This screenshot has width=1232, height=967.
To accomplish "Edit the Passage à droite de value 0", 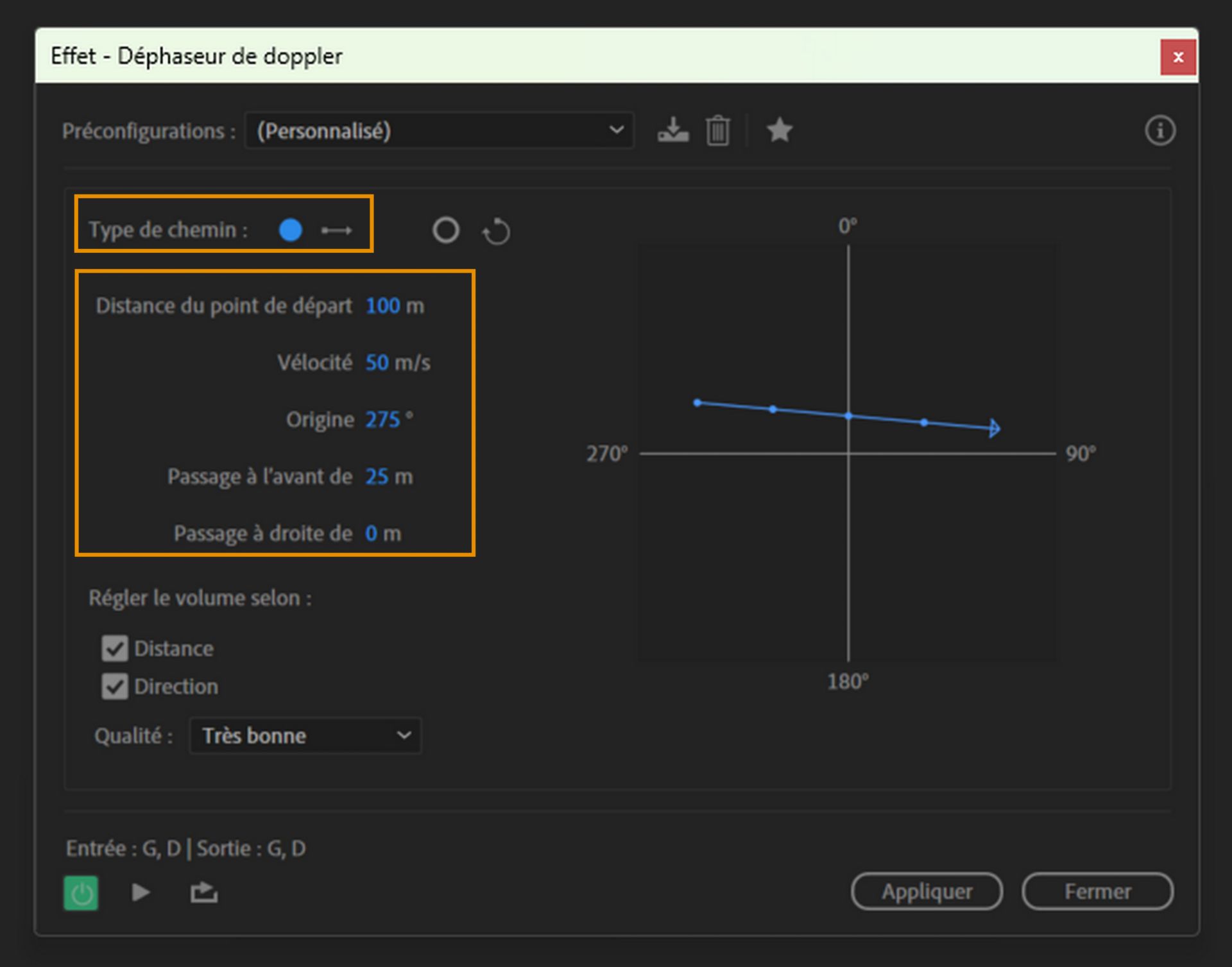I will [371, 533].
